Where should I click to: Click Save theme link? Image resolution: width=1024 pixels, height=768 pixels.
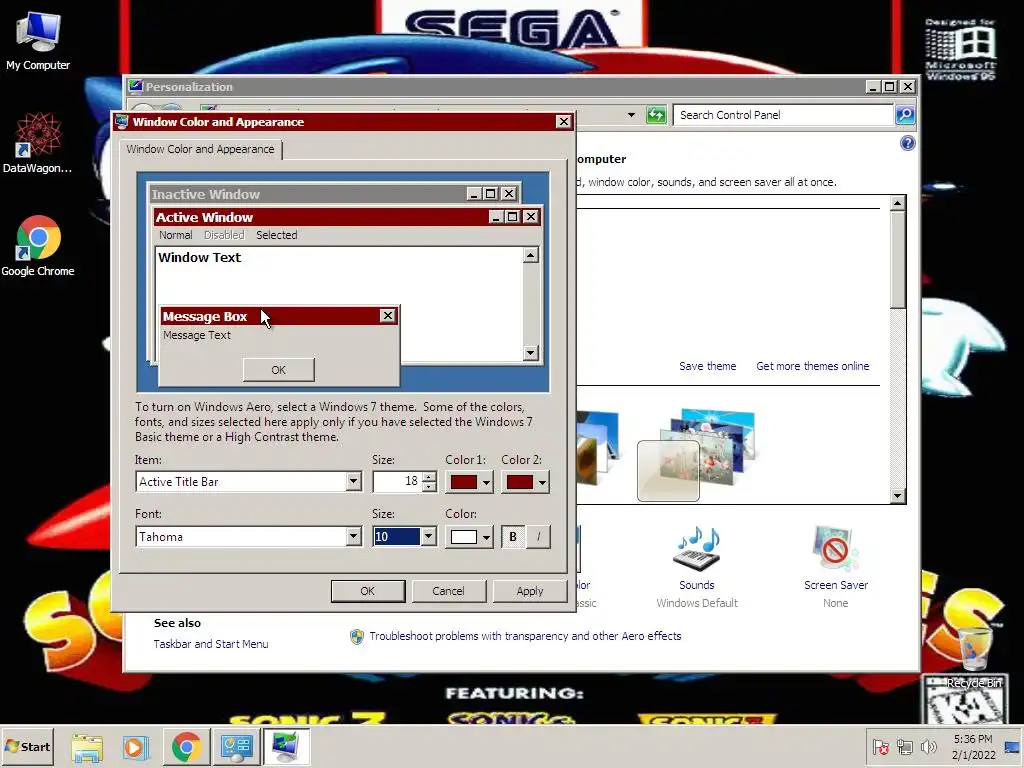point(707,366)
